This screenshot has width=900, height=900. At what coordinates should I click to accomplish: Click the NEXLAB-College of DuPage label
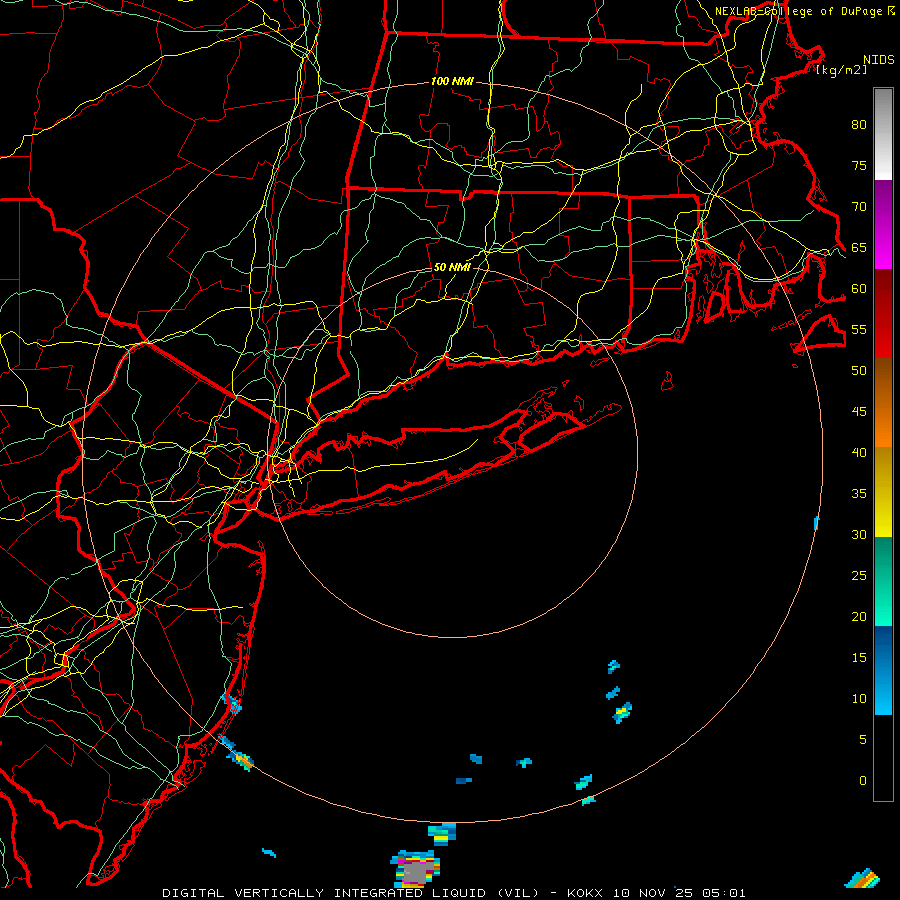800,11
